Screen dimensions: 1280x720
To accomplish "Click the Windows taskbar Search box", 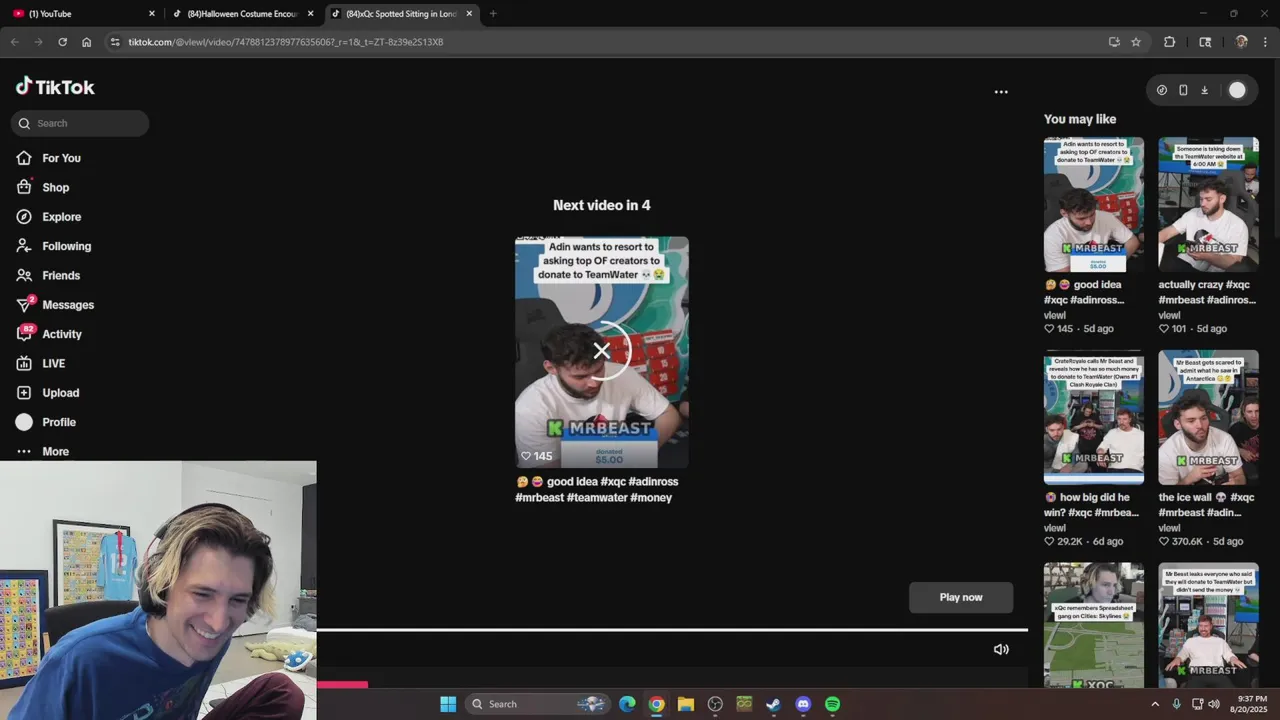I will click(538, 704).
